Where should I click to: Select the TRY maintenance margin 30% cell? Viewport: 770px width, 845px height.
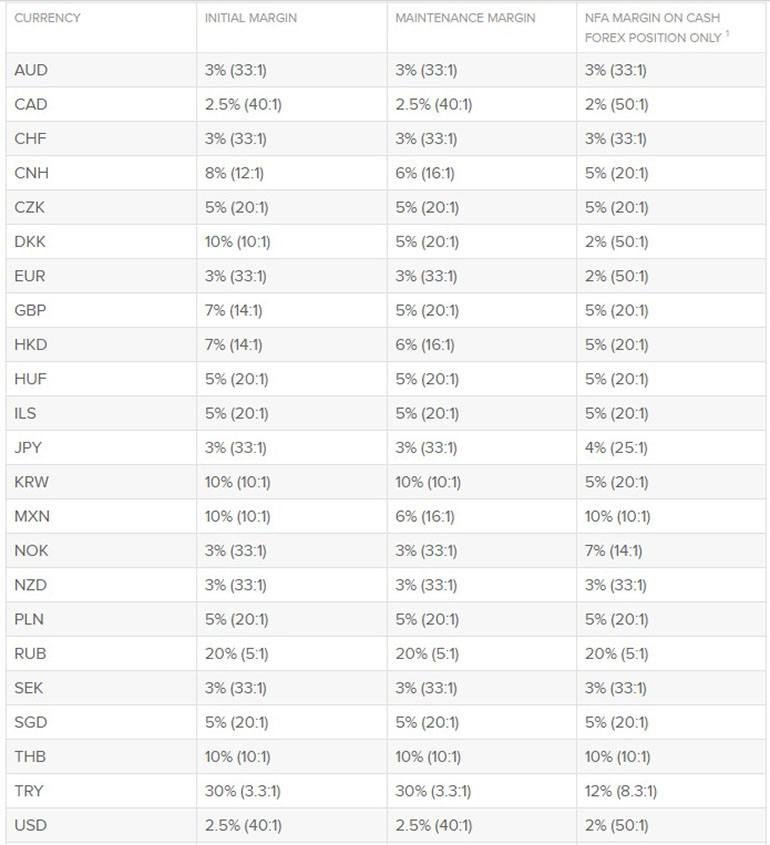coord(433,791)
